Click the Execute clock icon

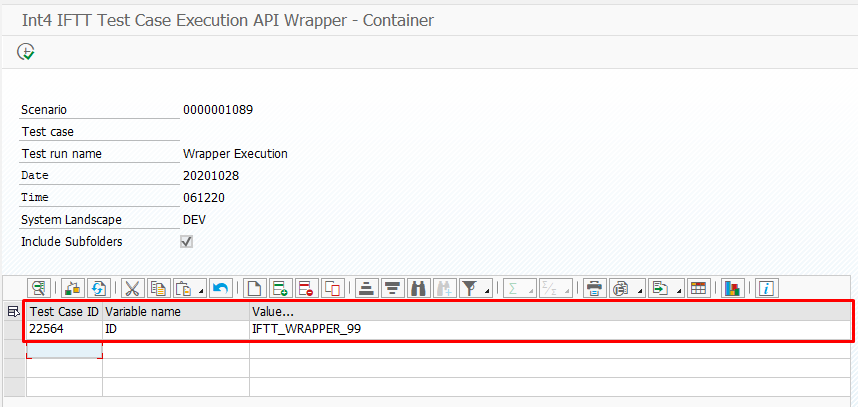[x=26, y=52]
